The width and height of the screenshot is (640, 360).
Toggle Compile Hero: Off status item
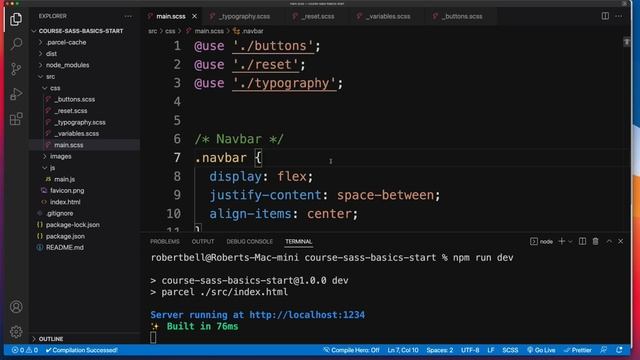click(x=351, y=350)
